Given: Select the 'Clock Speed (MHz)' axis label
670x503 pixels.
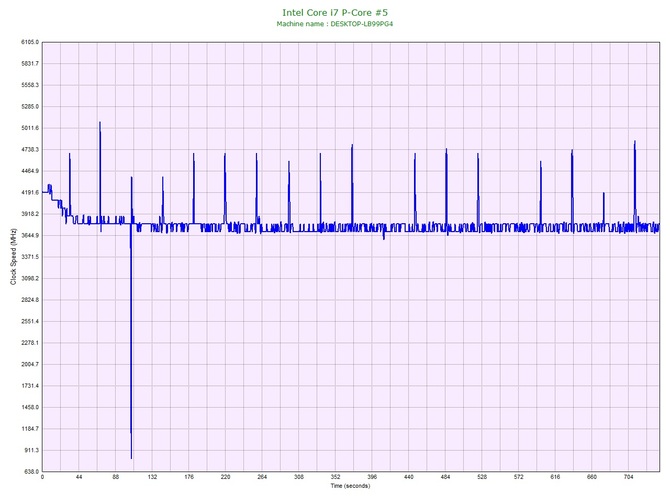Looking at the screenshot, I should point(13,257).
